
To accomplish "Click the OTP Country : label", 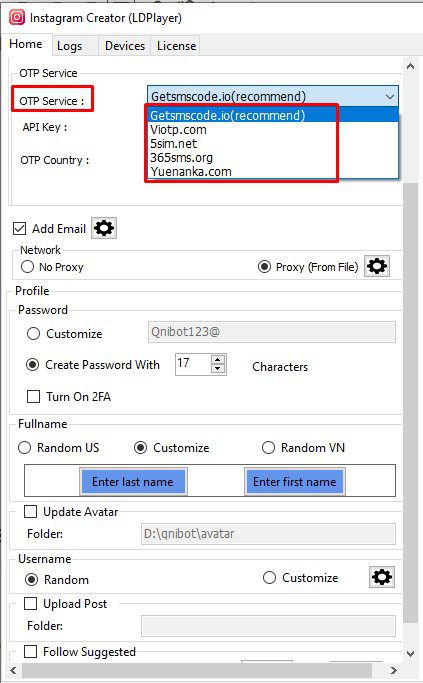I will click(54, 160).
